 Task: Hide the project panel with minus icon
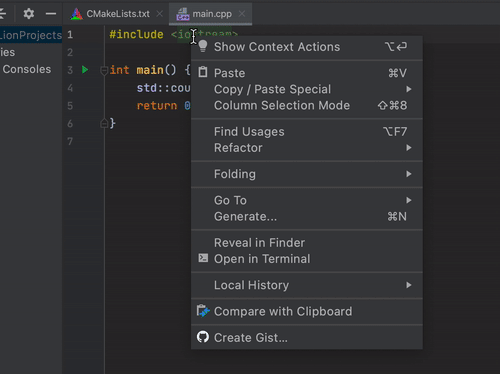click(x=51, y=14)
